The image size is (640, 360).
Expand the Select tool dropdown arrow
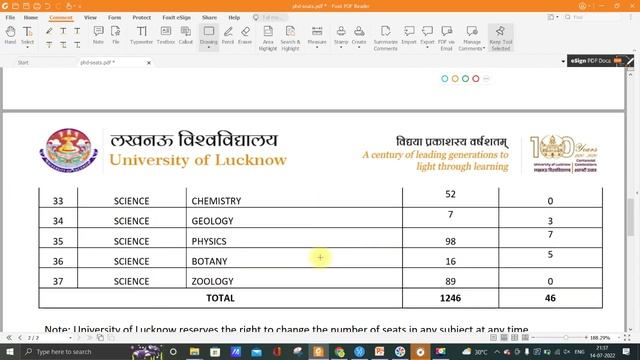(27, 48)
